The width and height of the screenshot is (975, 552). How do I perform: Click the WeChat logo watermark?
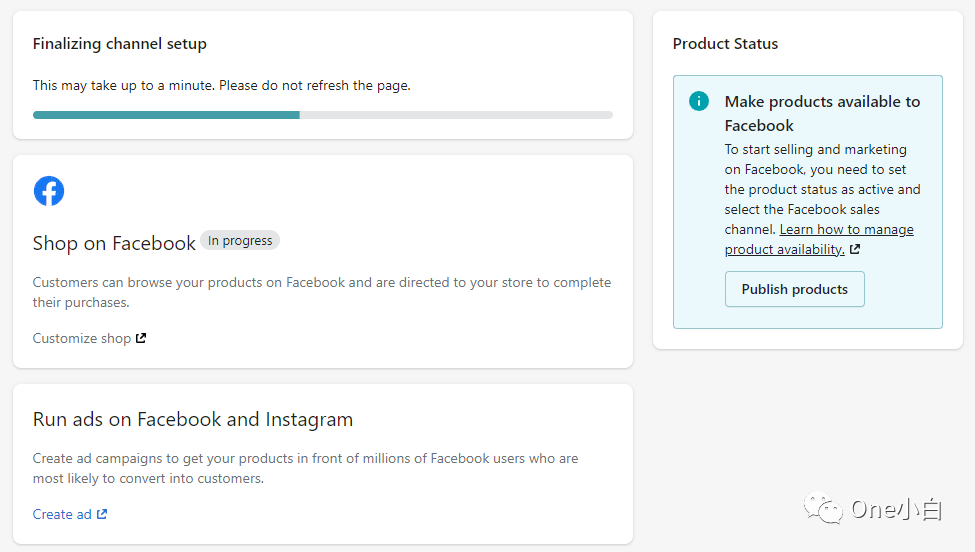pos(823,508)
